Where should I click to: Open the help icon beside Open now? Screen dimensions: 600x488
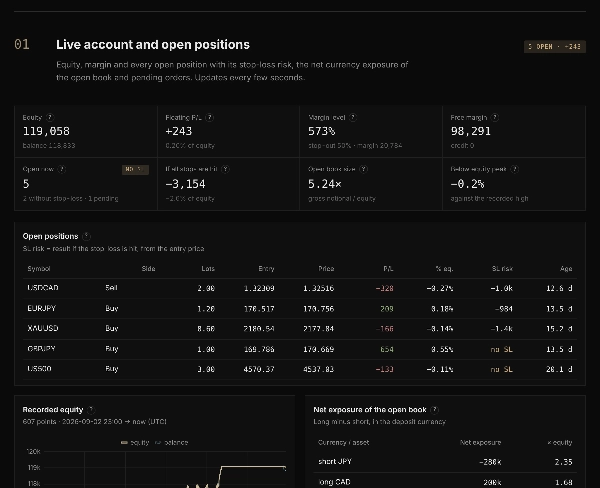tap(62, 169)
